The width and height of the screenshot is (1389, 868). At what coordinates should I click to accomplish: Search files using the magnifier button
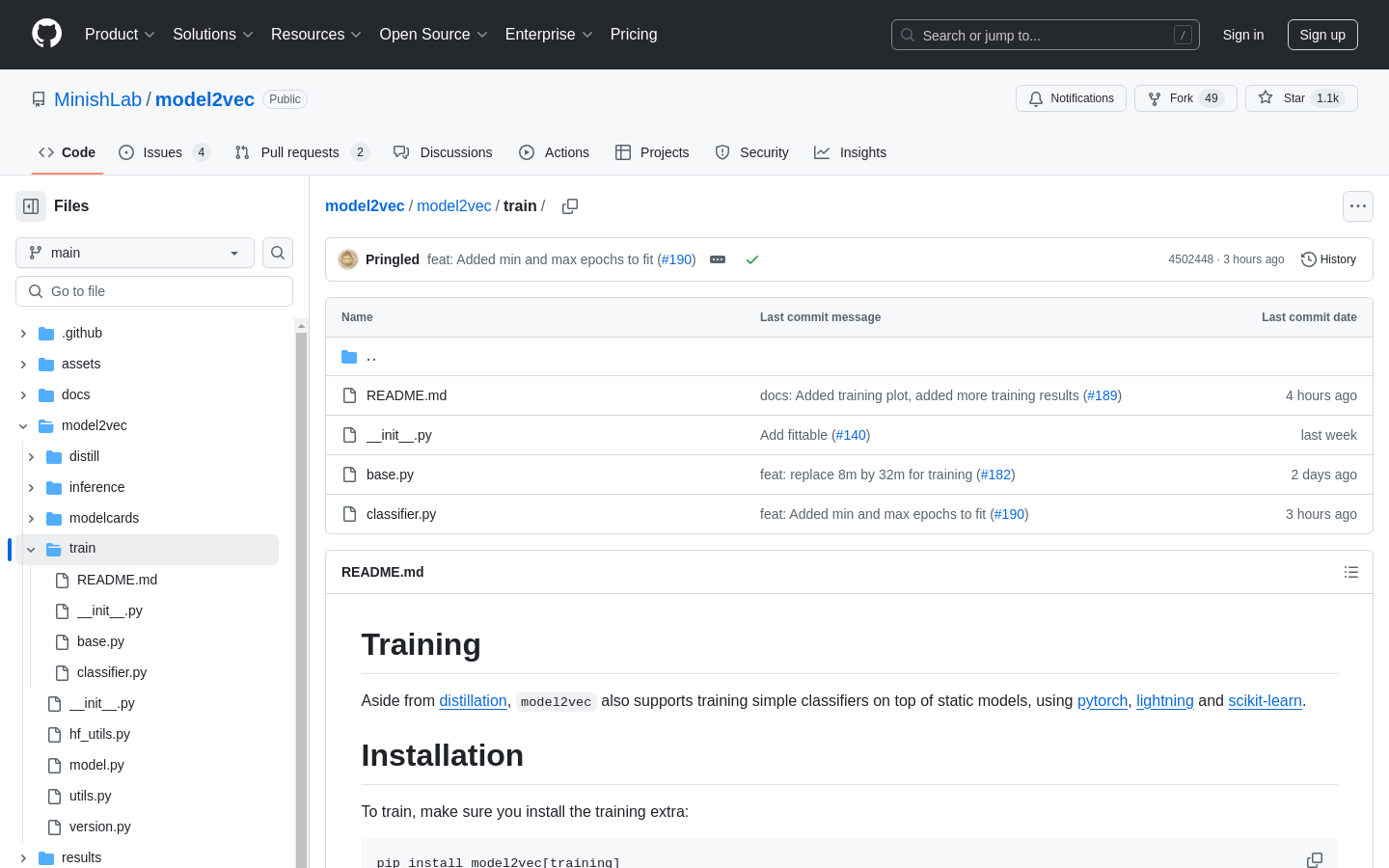(278, 253)
